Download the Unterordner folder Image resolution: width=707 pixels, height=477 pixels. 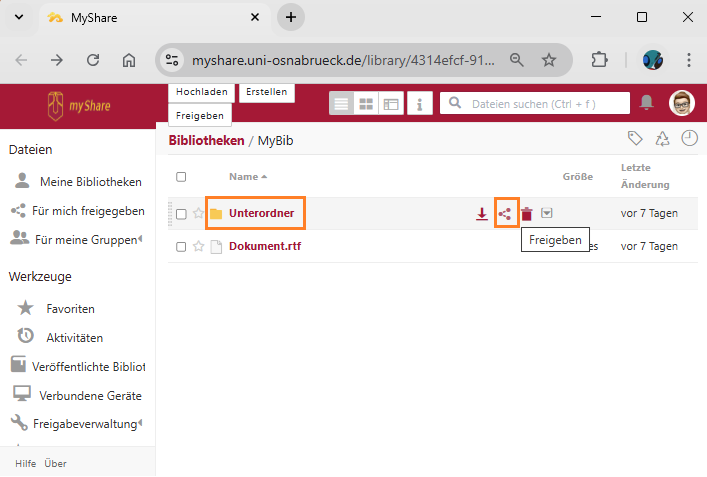(482, 214)
